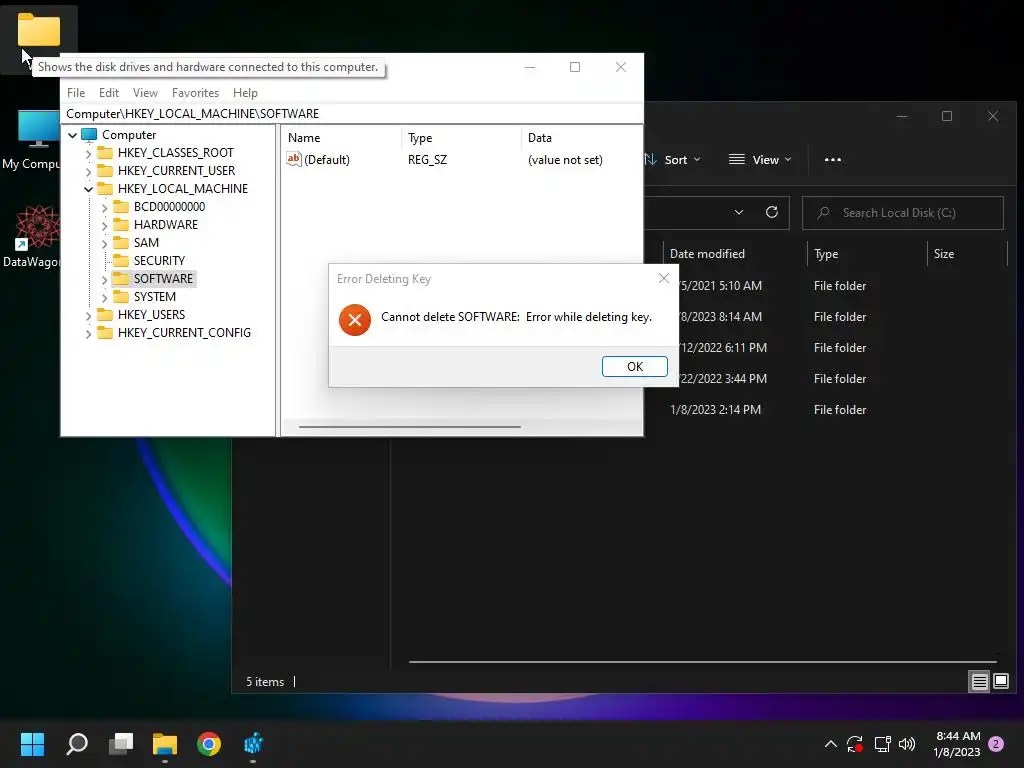1024x768 pixels.
Task: Show hidden system tray icons
Action: [x=831, y=744]
